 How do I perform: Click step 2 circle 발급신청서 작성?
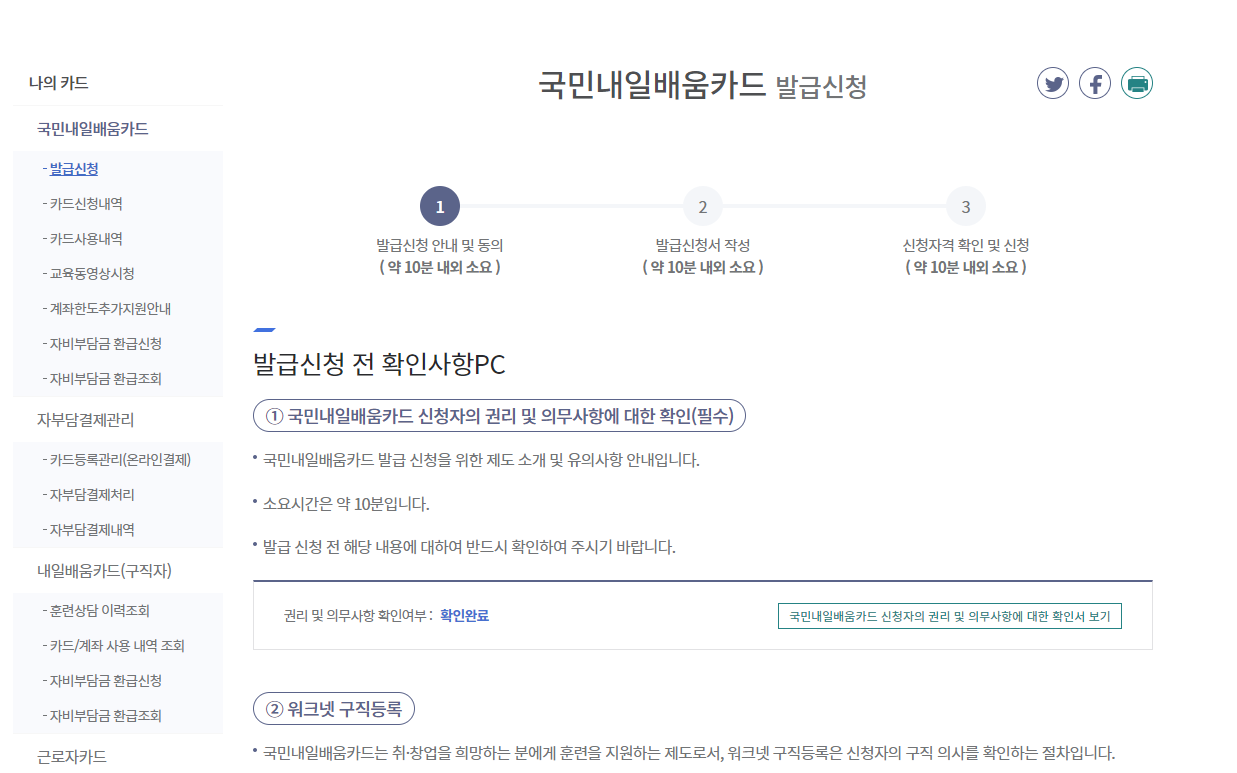click(x=703, y=207)
